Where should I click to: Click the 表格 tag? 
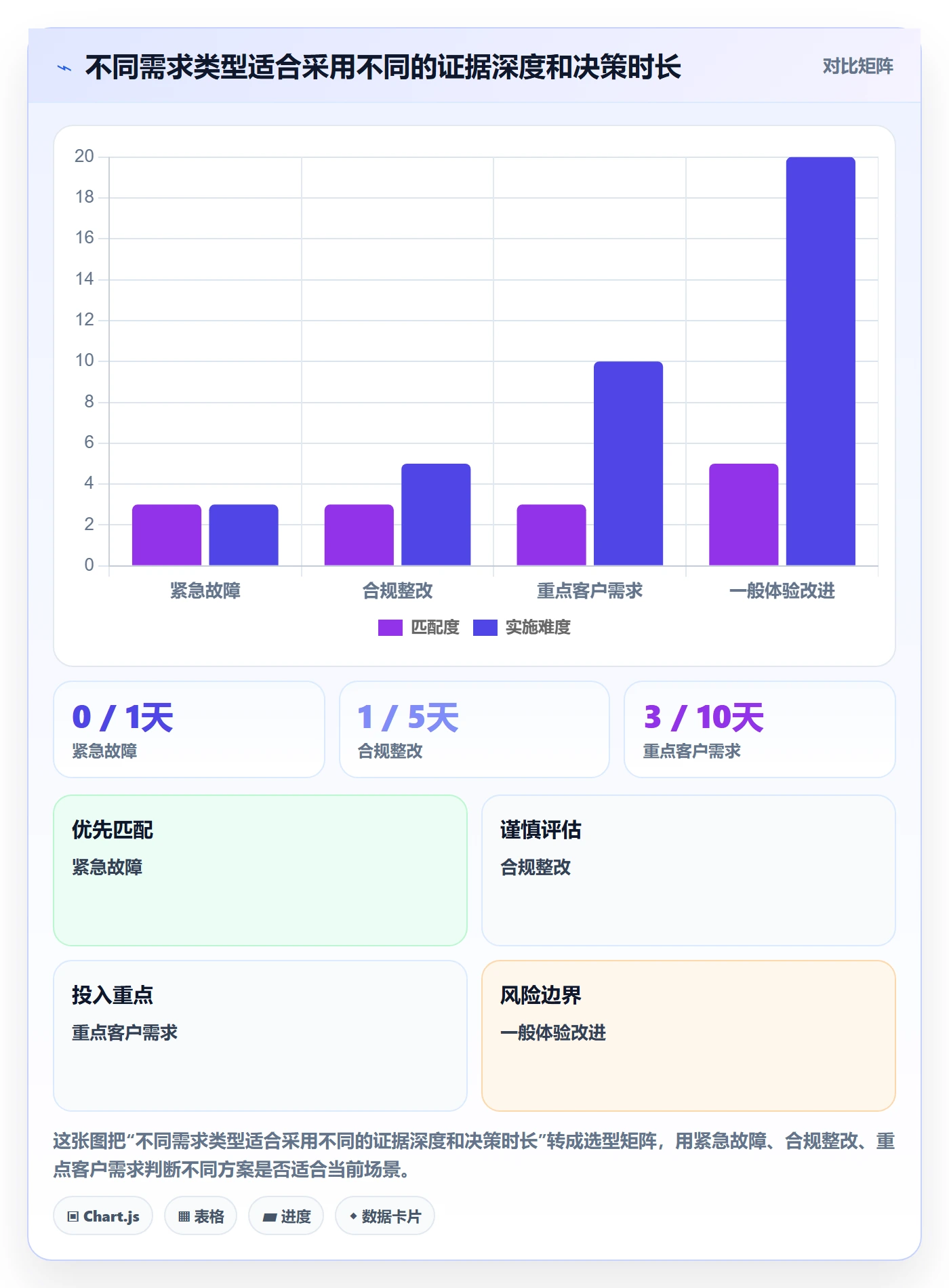tap(201, 1216)
